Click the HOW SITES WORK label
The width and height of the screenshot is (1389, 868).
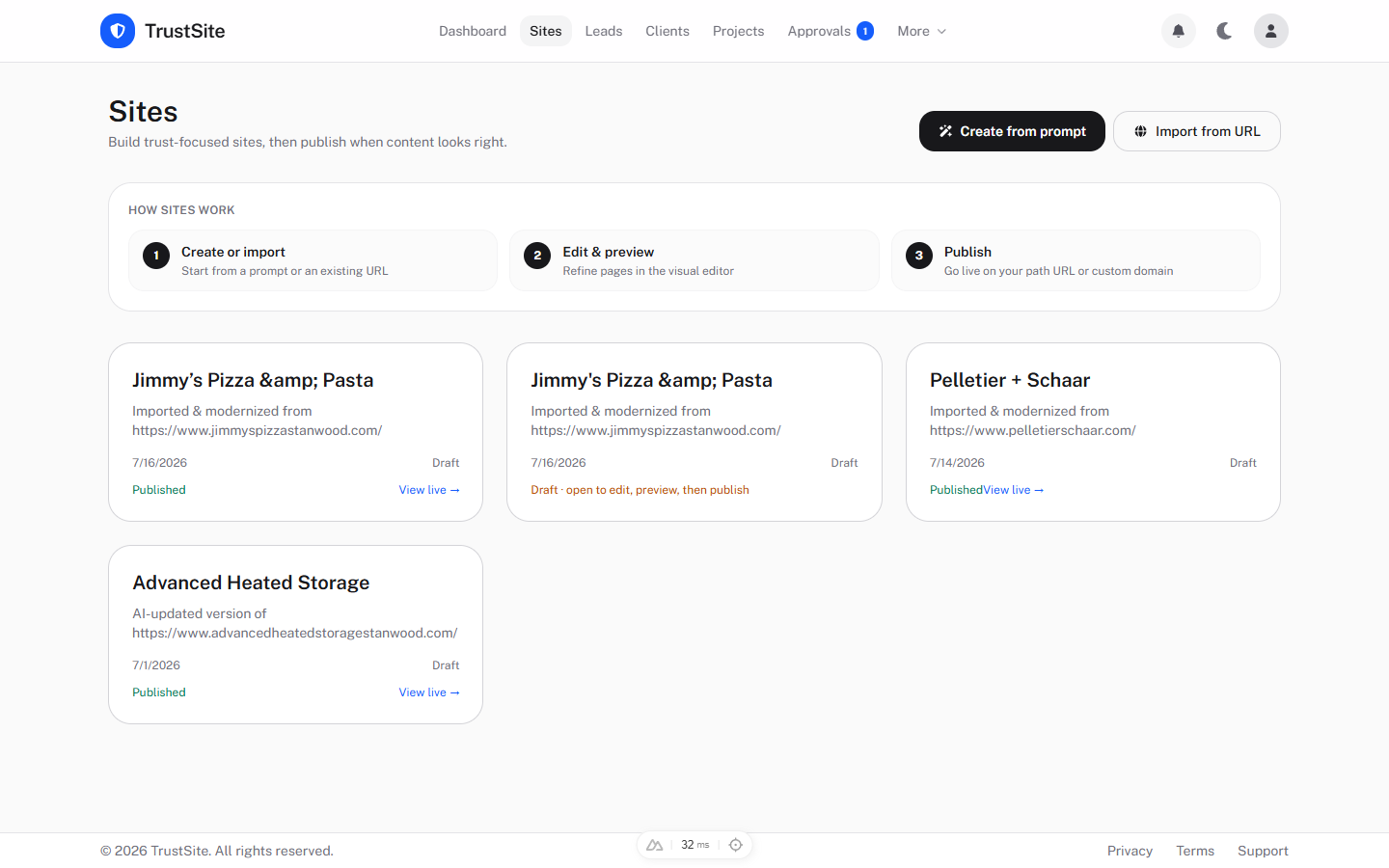coord(181,210)
